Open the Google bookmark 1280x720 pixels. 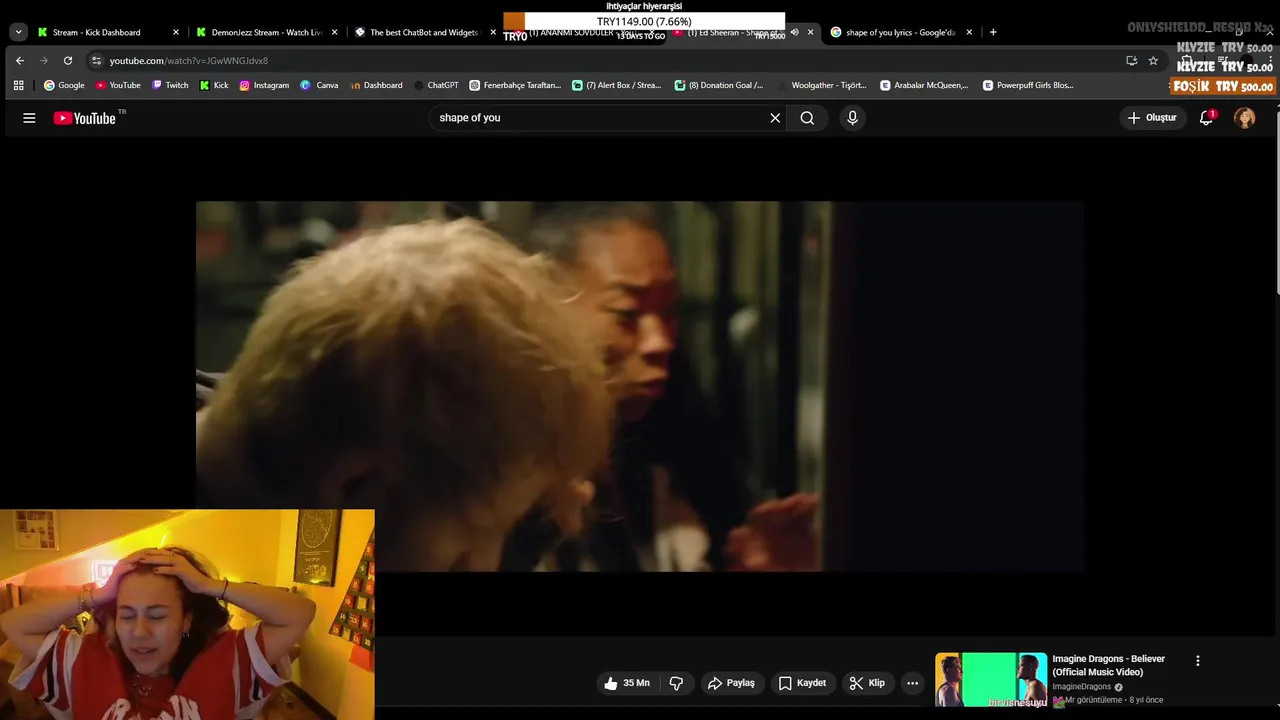pos(64,85)
